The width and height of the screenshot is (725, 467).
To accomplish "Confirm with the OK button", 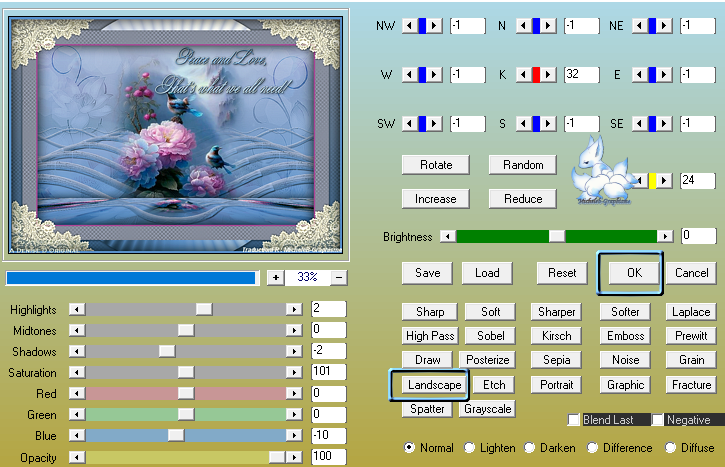I will pos(634,273).
